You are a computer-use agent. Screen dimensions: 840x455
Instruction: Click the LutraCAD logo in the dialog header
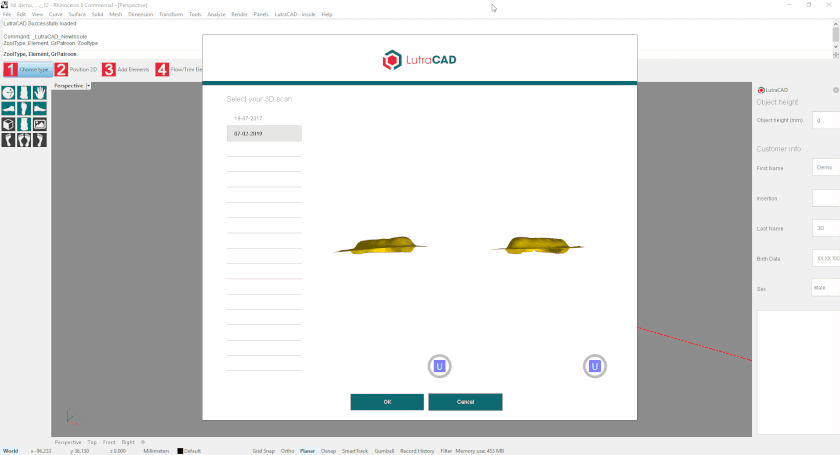click(x=419, y=59)
